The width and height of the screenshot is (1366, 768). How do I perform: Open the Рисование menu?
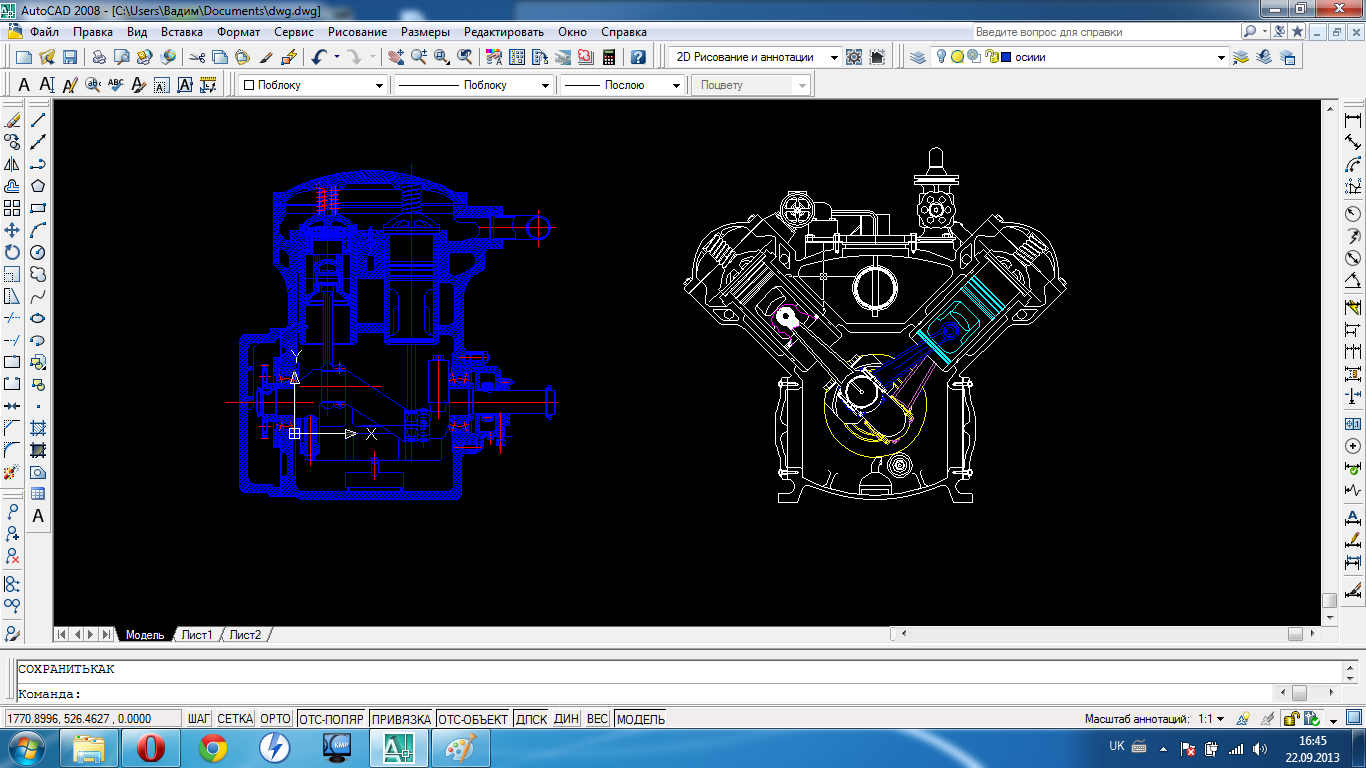click(x=357, y=32)
